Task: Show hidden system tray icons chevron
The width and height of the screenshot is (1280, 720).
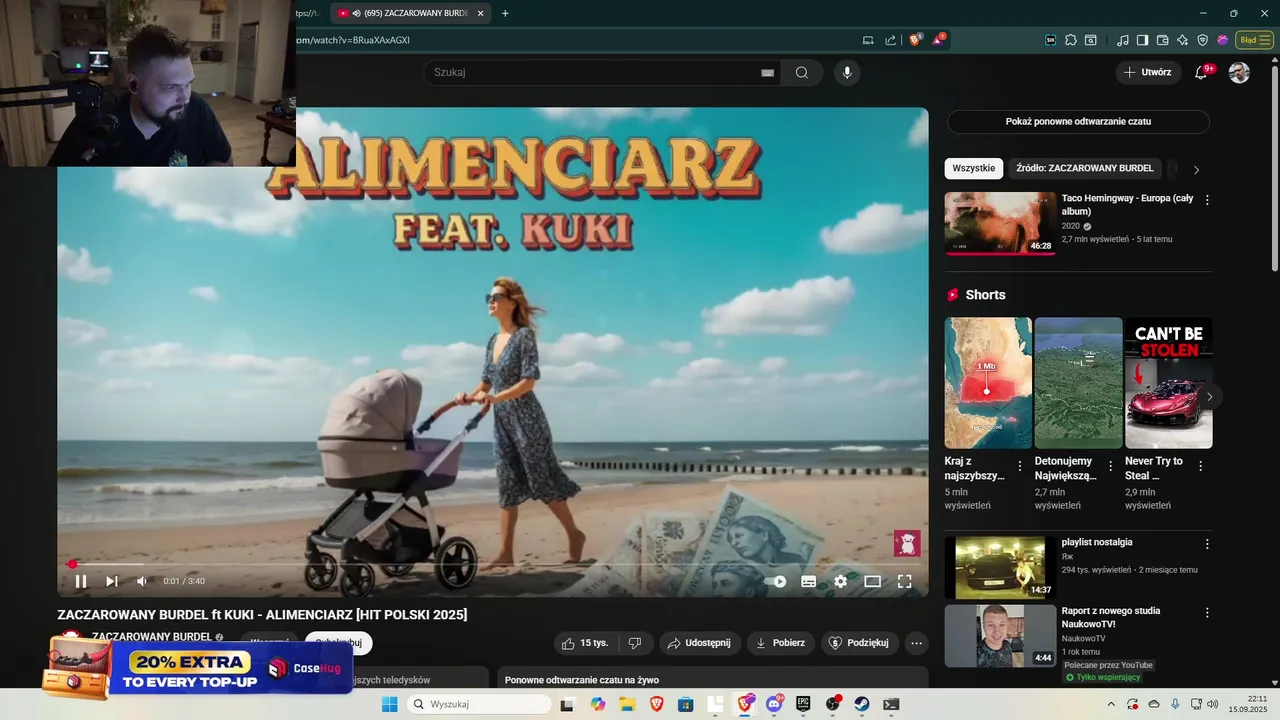Action: 1110,704
